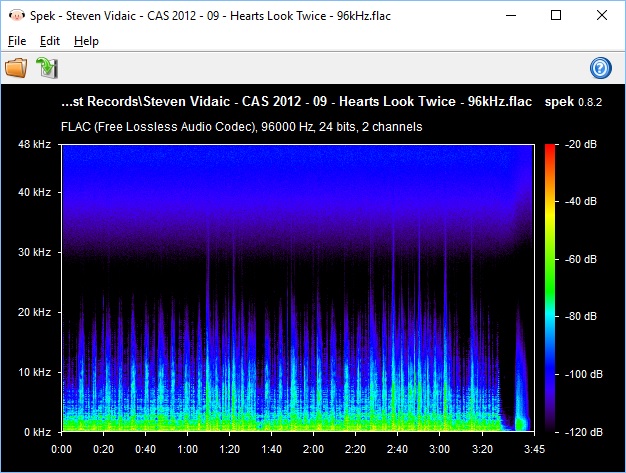Click the FLAC codec info line
This screenshot has height=473, width=626.
click(x=242, y=127)
